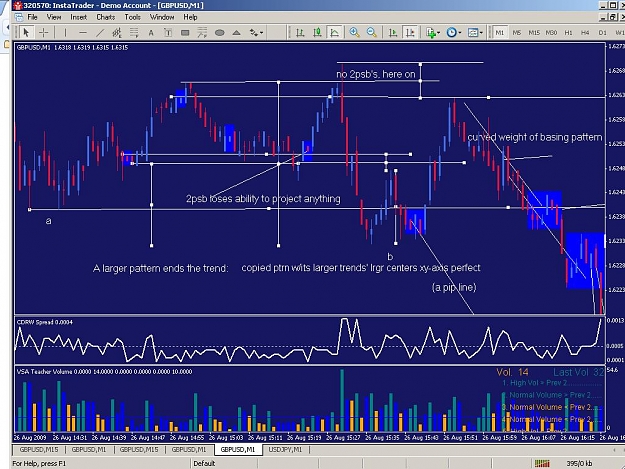Click the active white GBPUSD,M1 chart tab
Image resolution: width=625 pixels, height=469 pixels.
(x=238, y=449)
